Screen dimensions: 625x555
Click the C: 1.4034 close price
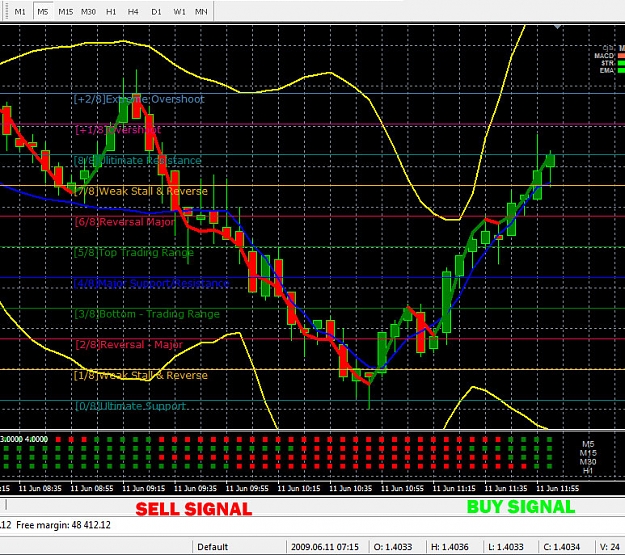(x=561, y=547)
